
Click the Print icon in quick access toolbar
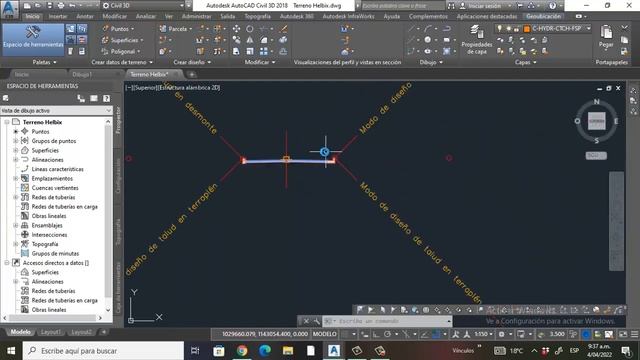61,6
